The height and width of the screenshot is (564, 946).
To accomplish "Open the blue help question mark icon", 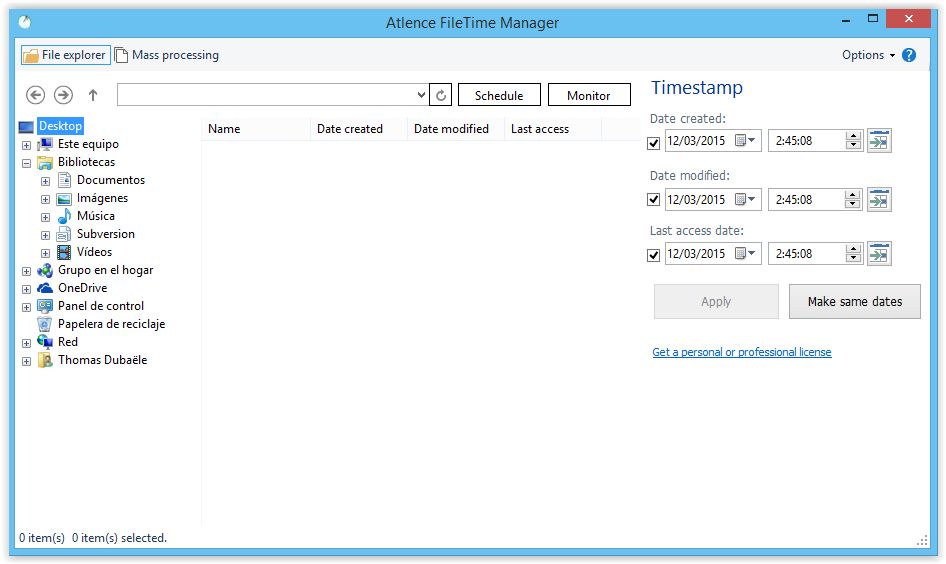I will [x=909, y=55].
